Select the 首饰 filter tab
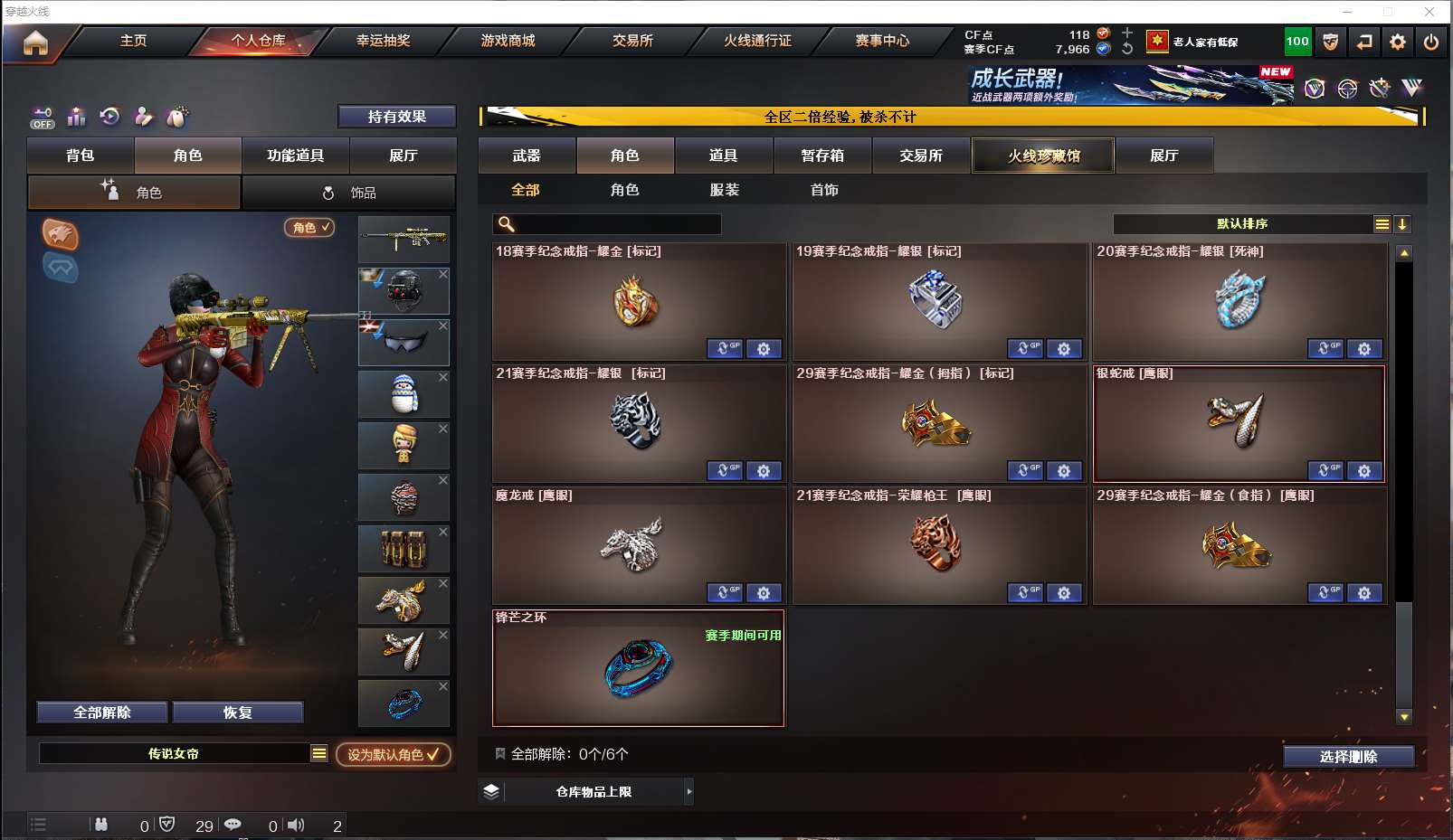 [x=824, y=190]
